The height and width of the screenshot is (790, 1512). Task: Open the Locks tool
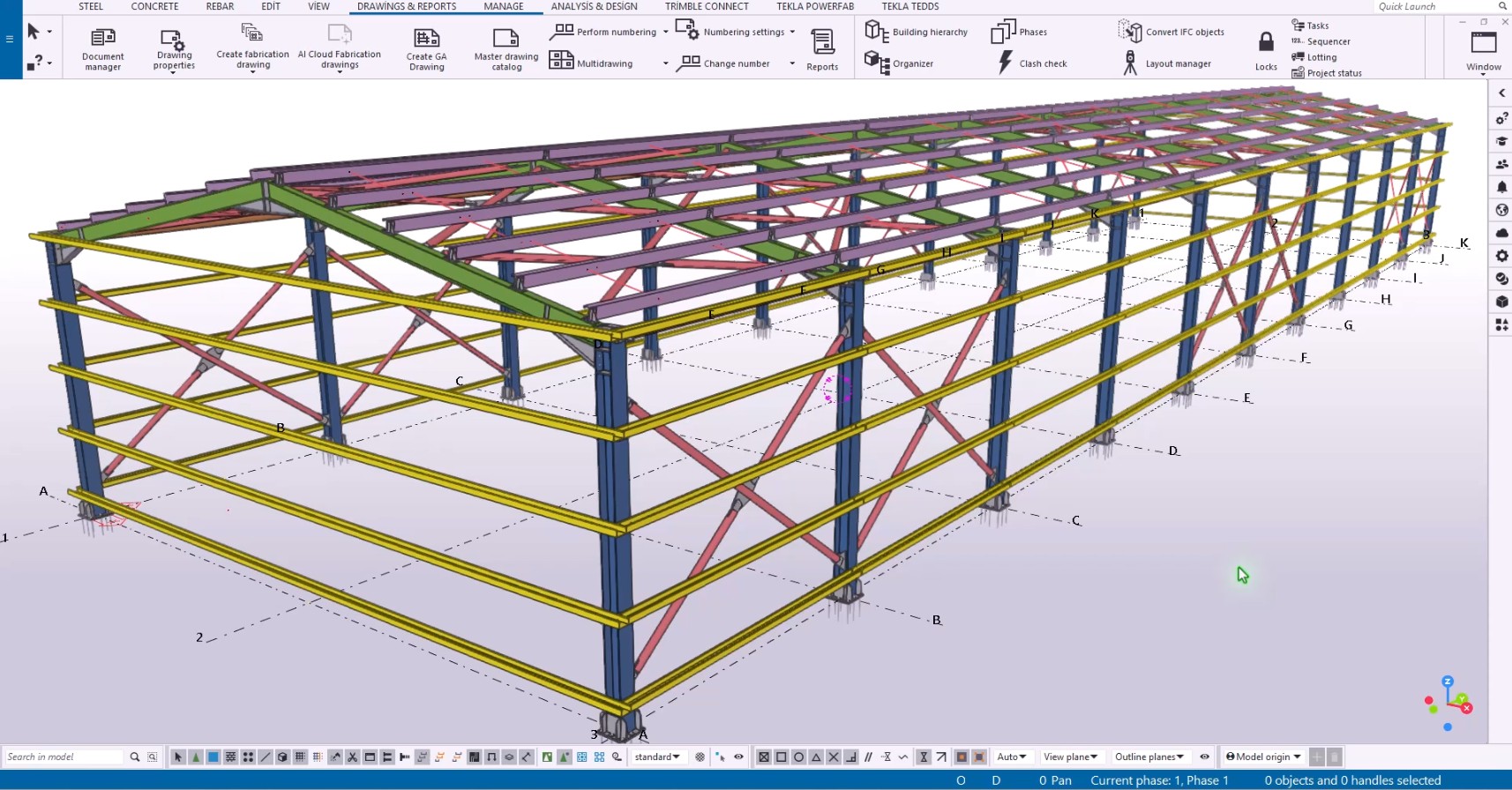pyautogui.click(x=1266, y=50)
